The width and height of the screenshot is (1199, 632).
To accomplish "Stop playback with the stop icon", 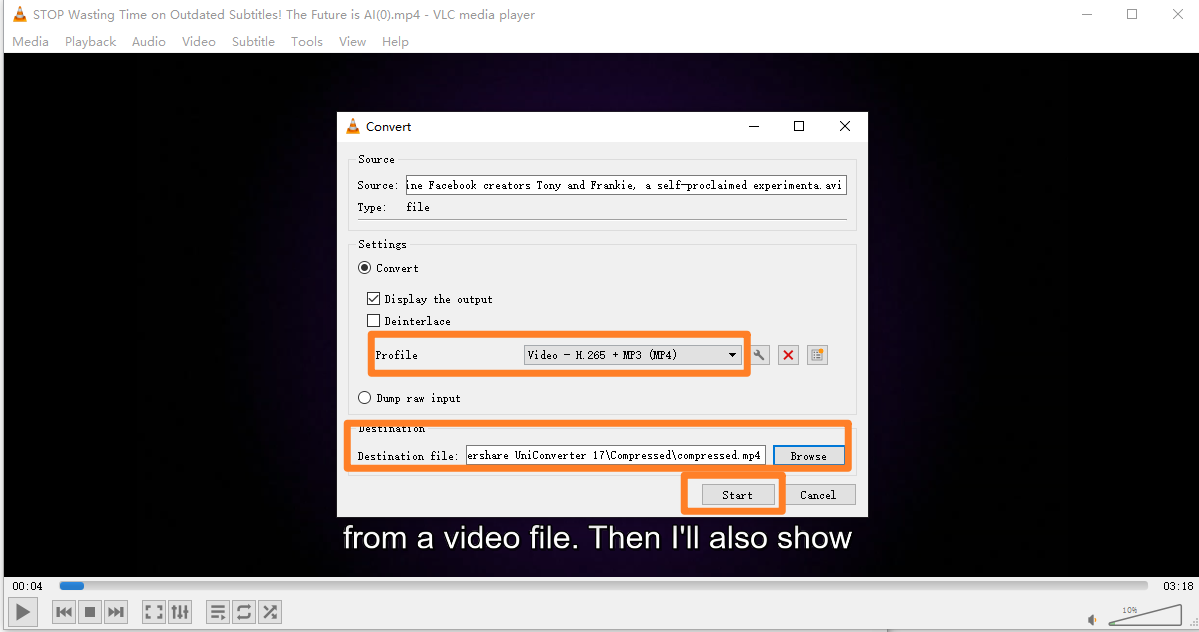I will [89, 611].
